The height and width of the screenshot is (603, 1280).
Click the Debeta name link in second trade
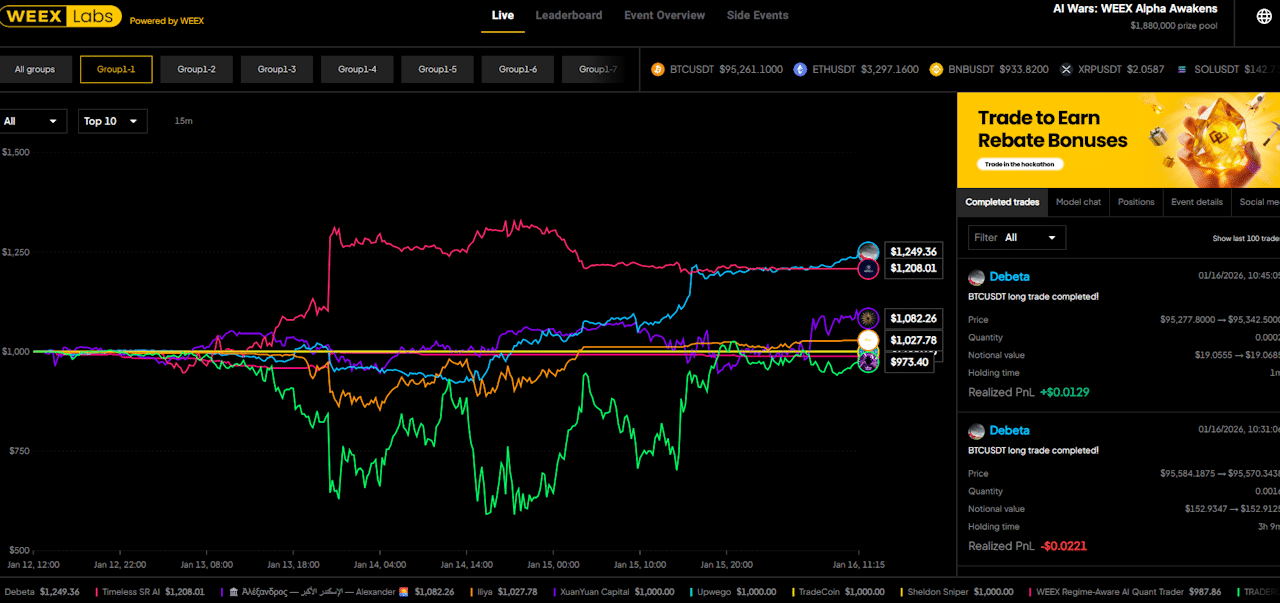click(x=1009, y=431)
